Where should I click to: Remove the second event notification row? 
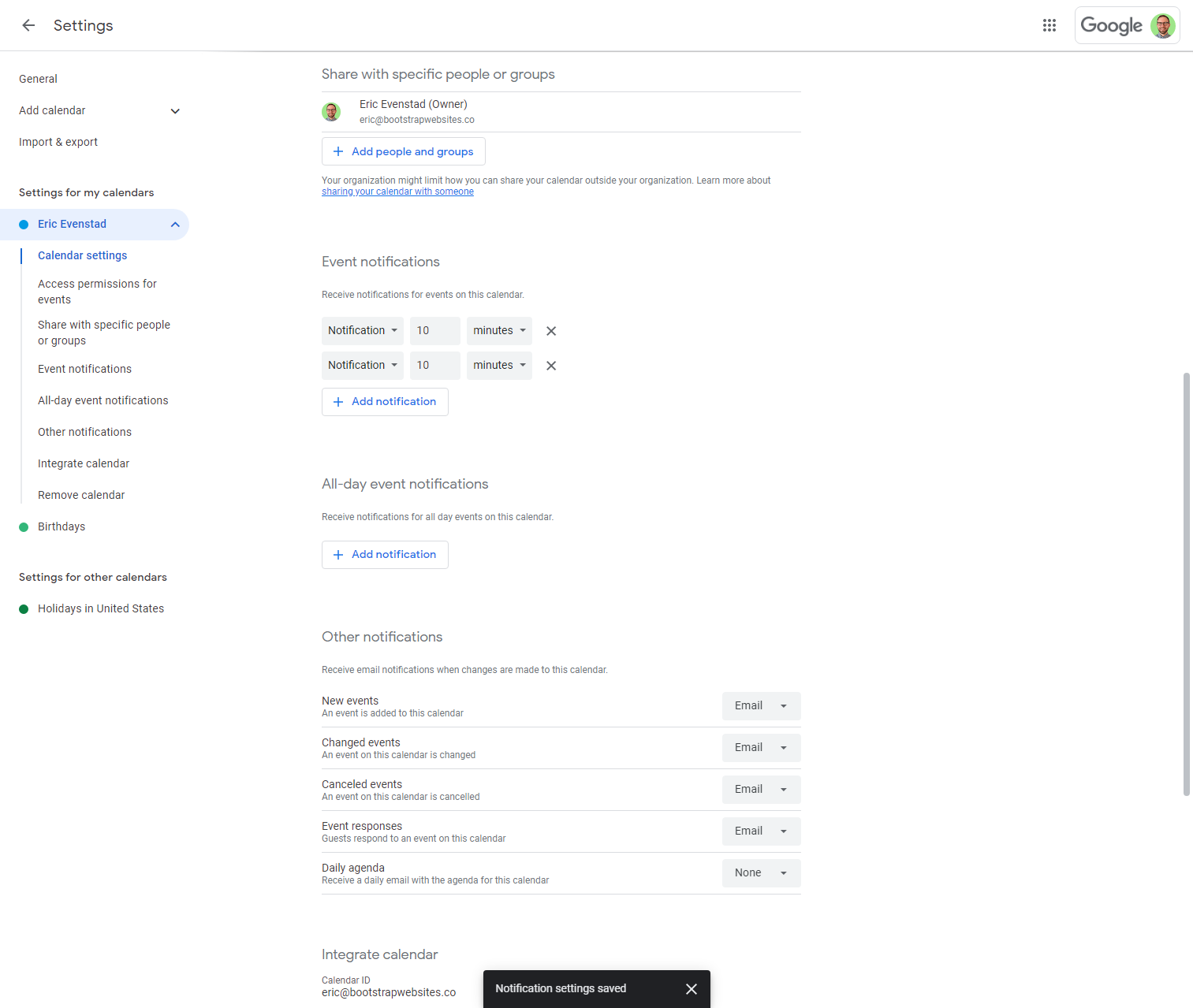point(551,366)
